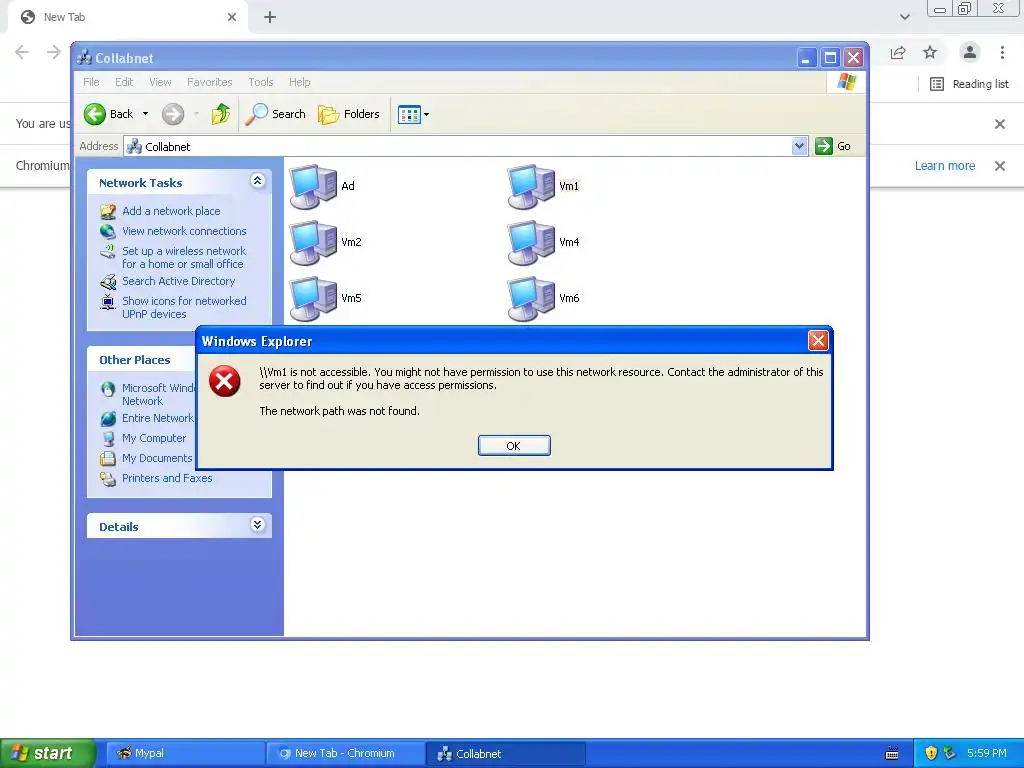Click Show icons for networked UPnP devices
The image size is (1024, 768).
coord(184,308)
